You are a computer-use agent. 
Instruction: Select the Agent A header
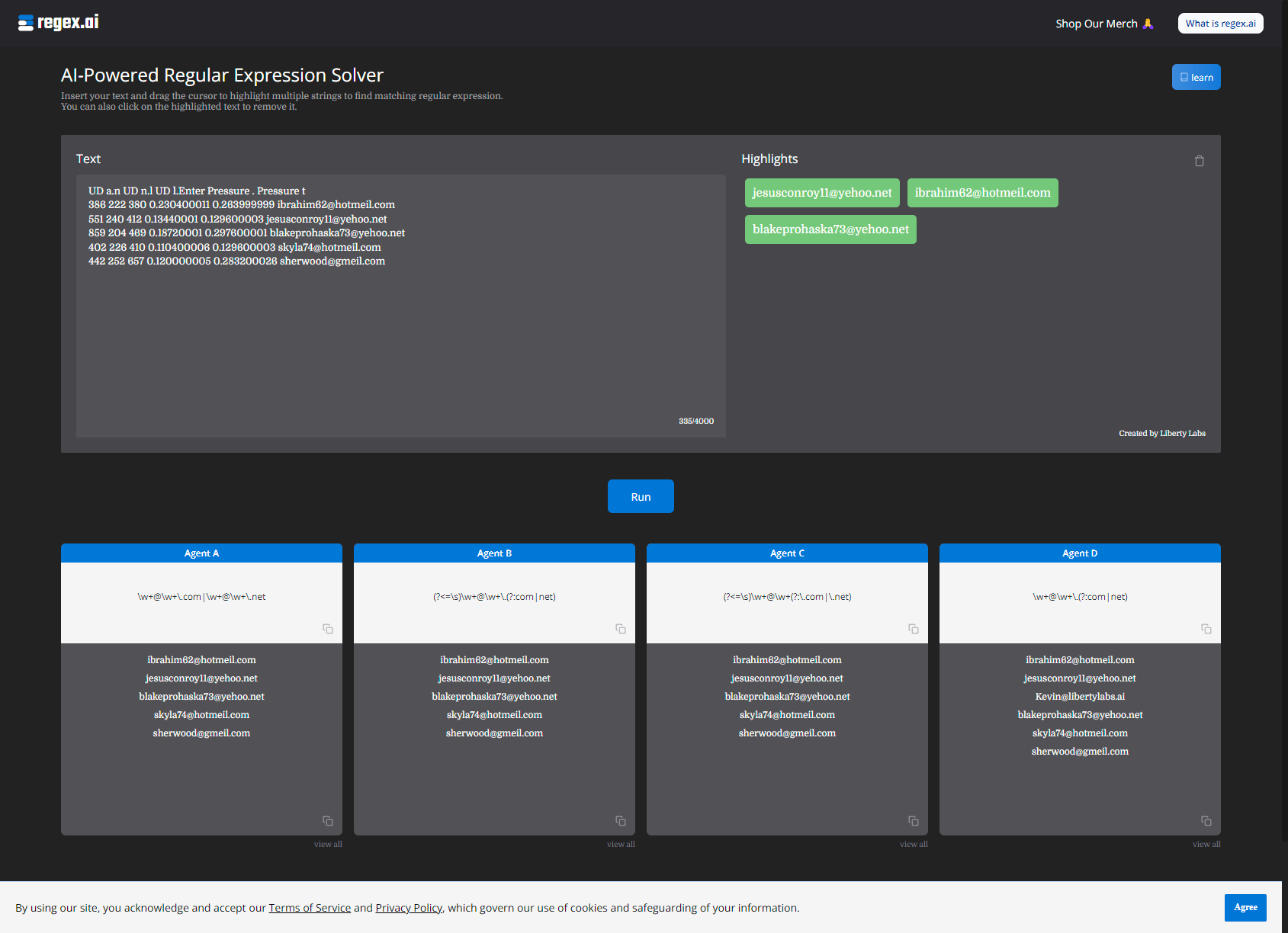[x=201, y=553]
